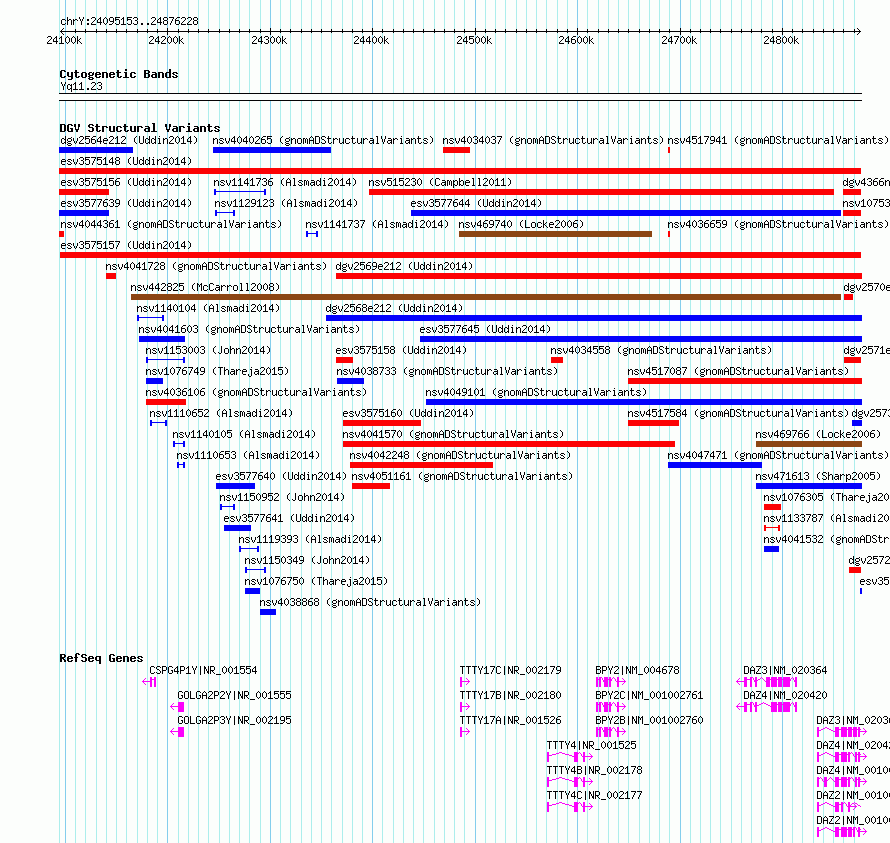Open esv3577640 (Uddin2014) label

(281, 476)
